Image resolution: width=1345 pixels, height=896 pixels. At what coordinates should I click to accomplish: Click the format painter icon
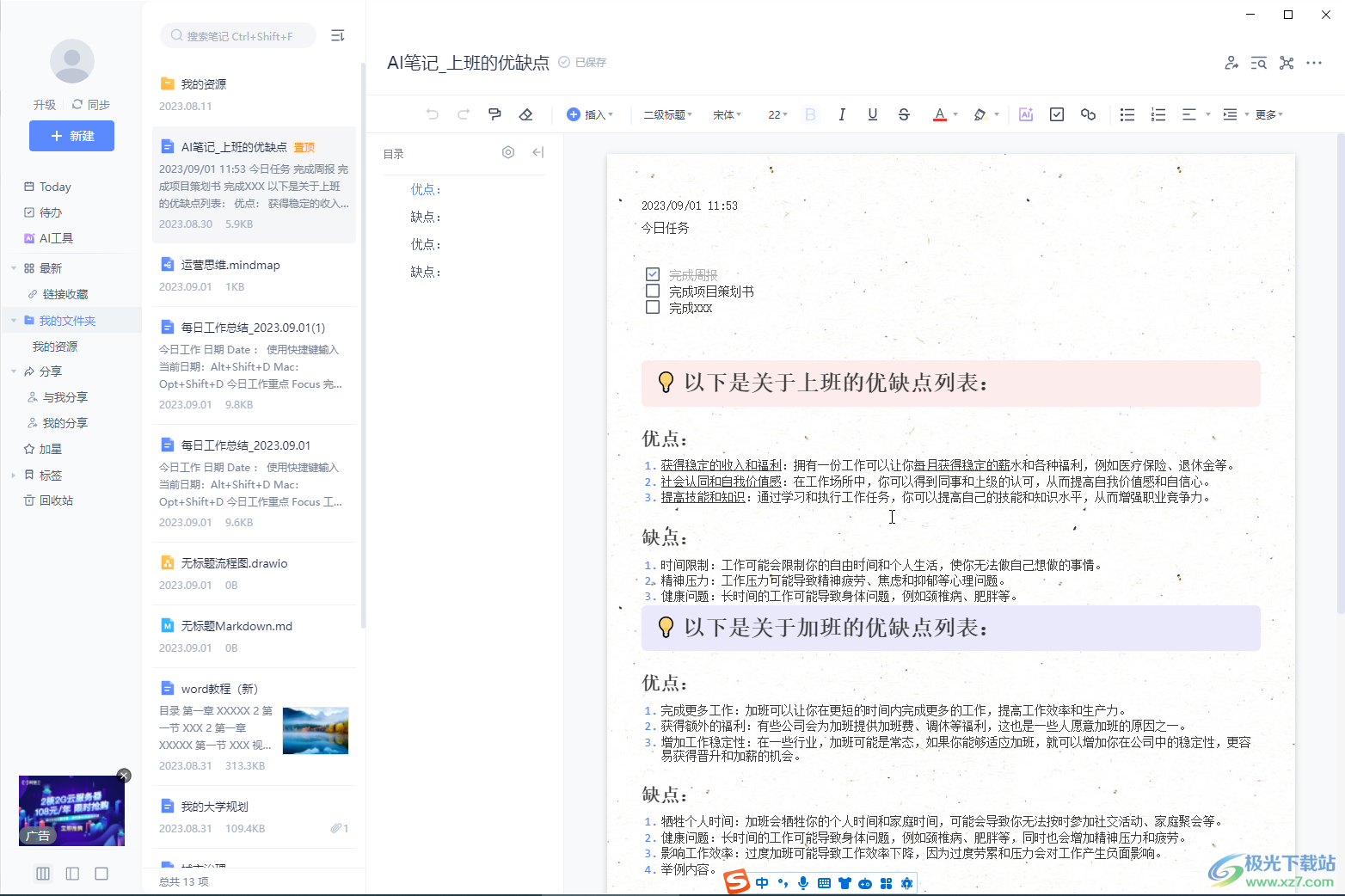click(494, 114)
